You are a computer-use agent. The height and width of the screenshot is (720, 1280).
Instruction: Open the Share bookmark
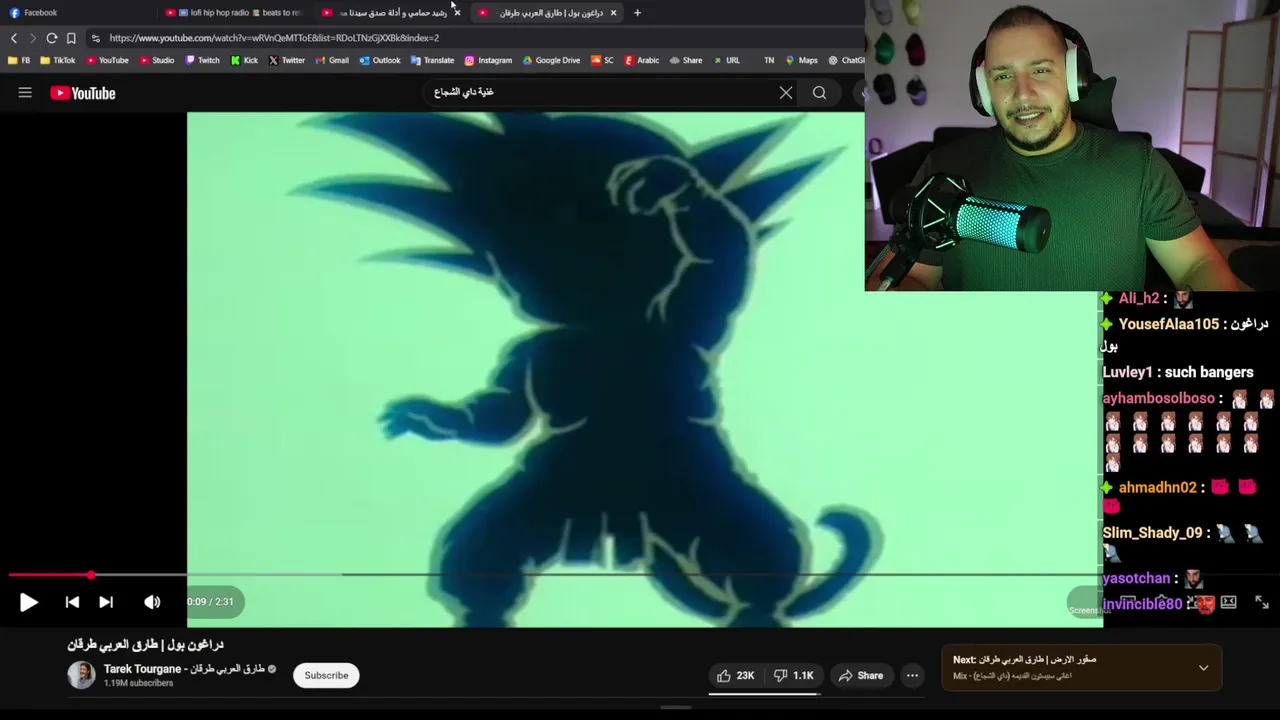pyautogui.click(x=685, y=60)
